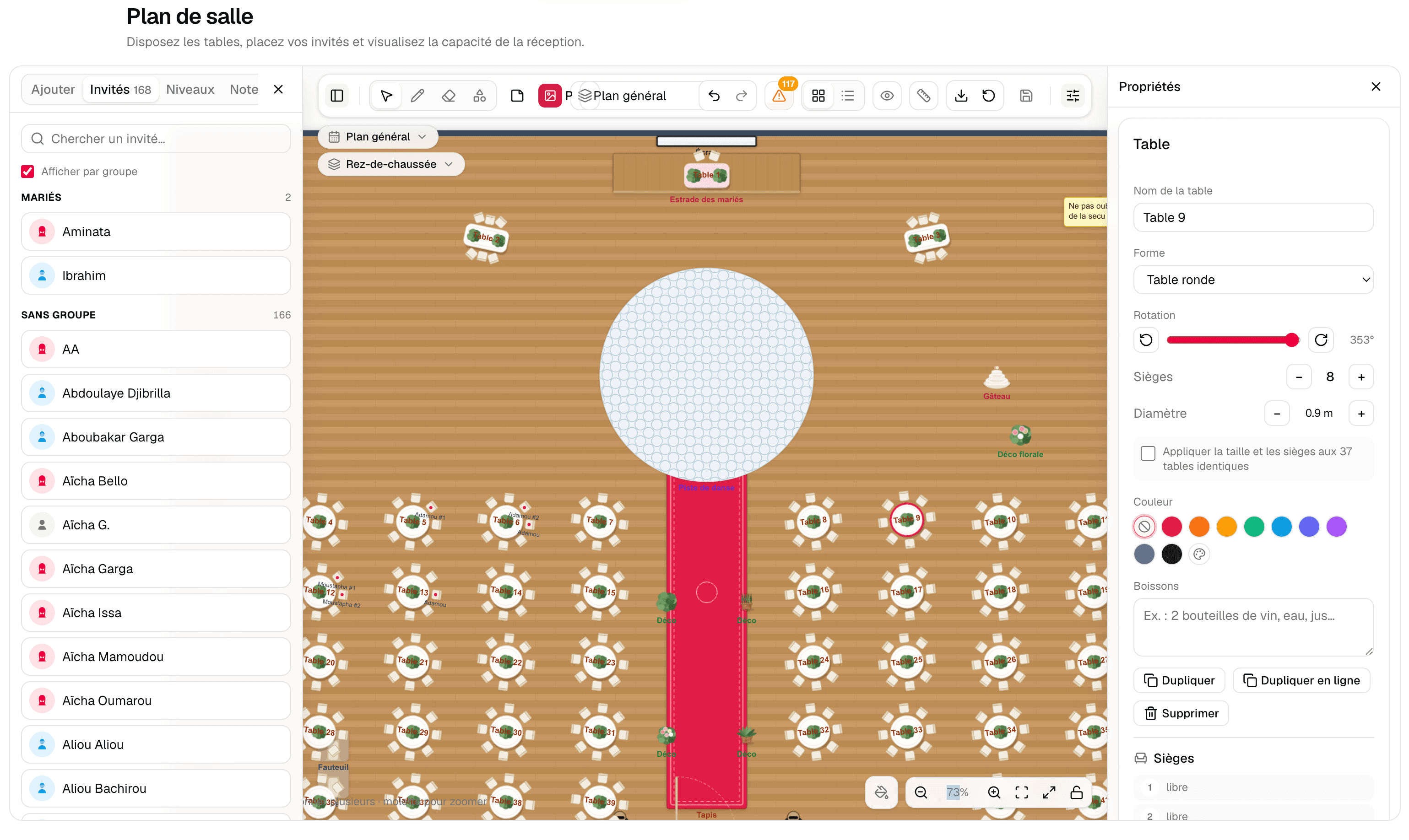
Task: Expand canvas to fullscreen
Action: tap(1049, 792)
